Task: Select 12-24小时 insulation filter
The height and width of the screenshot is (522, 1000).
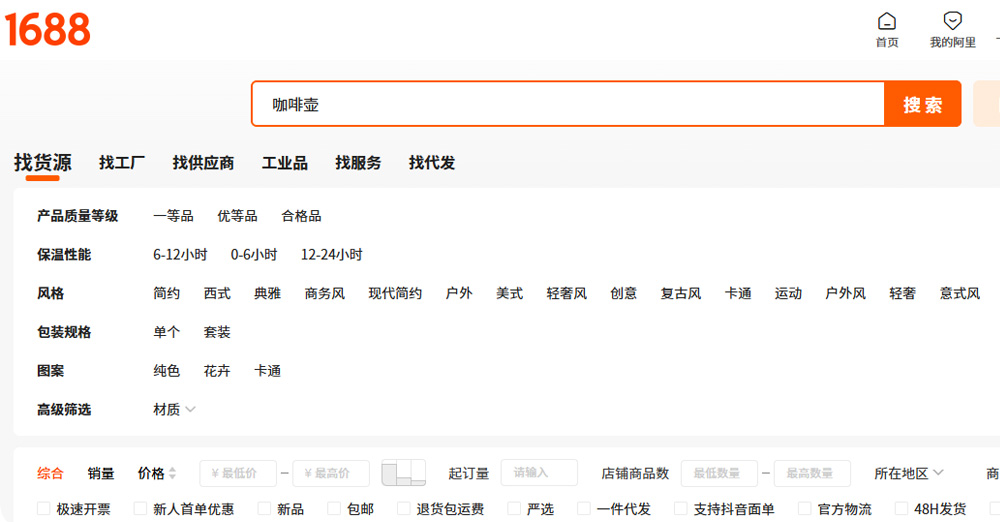Action: pyautogui.click(x=332, y=255)
